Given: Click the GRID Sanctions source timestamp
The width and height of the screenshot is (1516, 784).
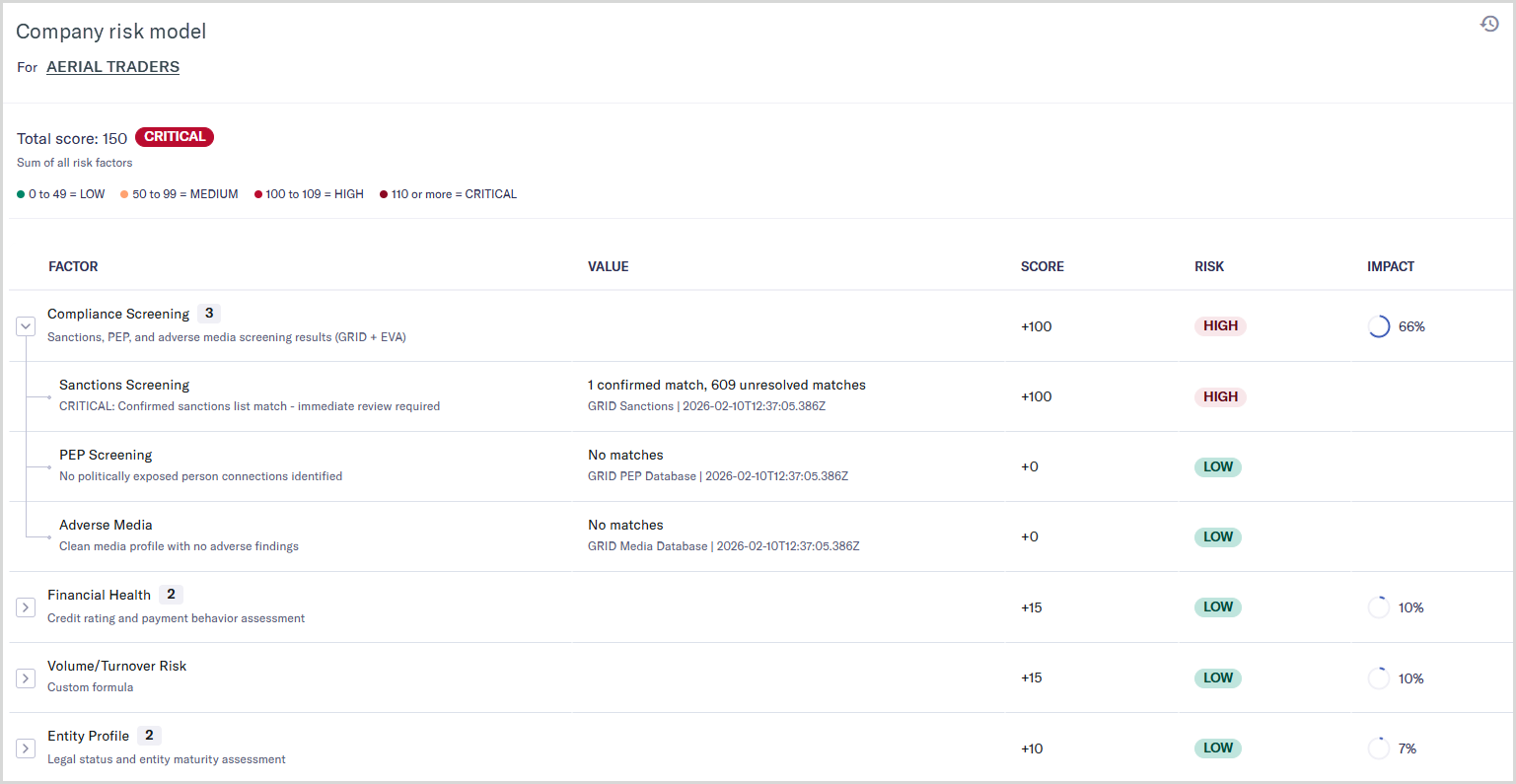Looking at the screenshot, I should [706, 406].
